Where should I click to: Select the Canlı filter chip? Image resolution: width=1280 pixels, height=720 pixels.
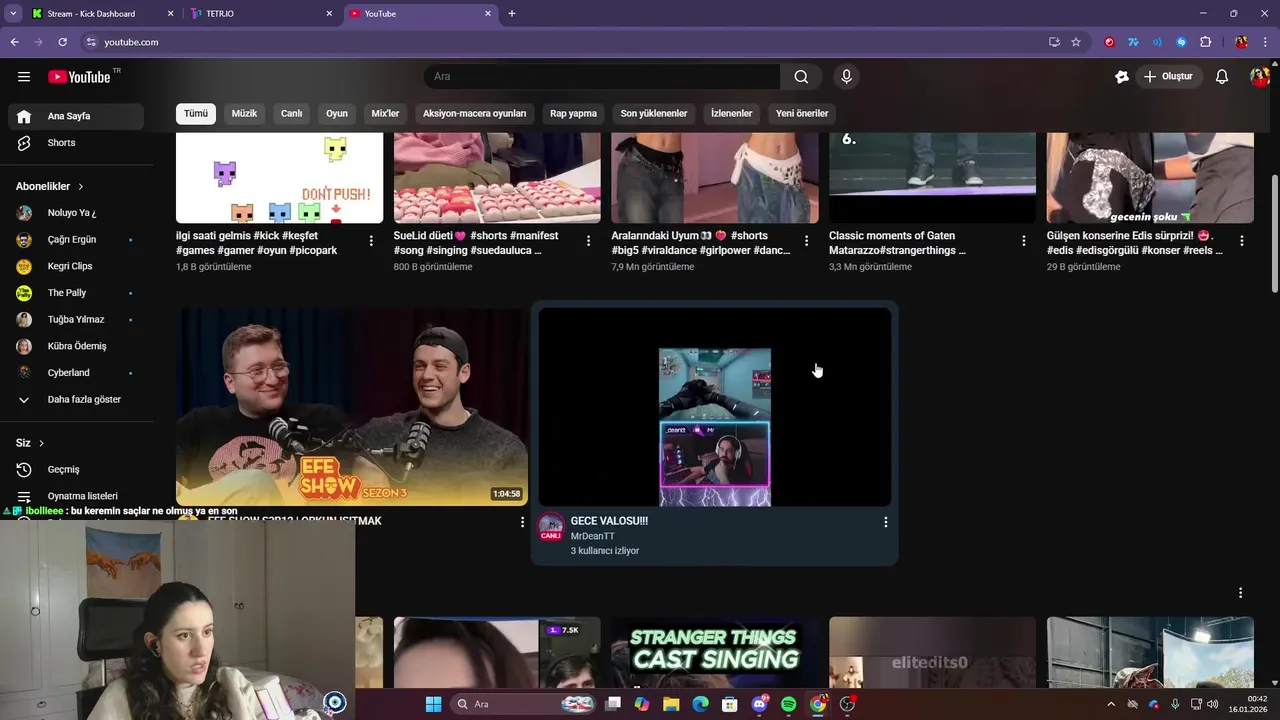[291, 113]
